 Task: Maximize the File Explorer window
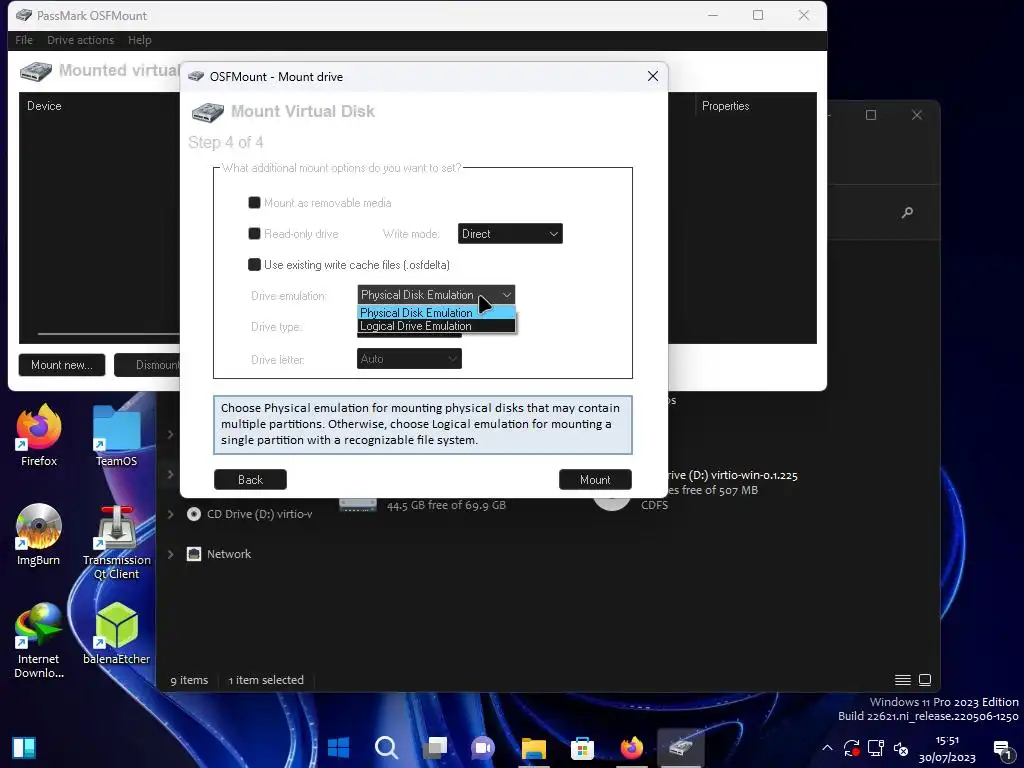[x=871, y=115]
